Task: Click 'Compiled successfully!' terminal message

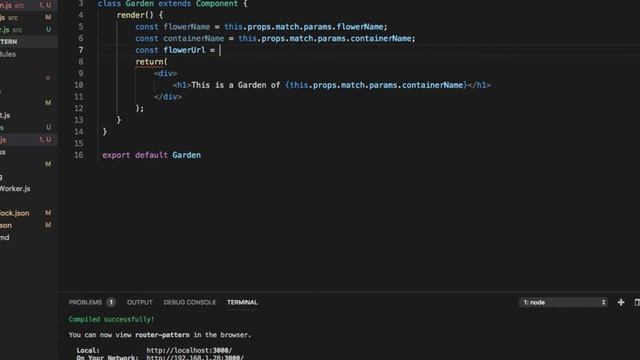Action: [x=111, y=319]
